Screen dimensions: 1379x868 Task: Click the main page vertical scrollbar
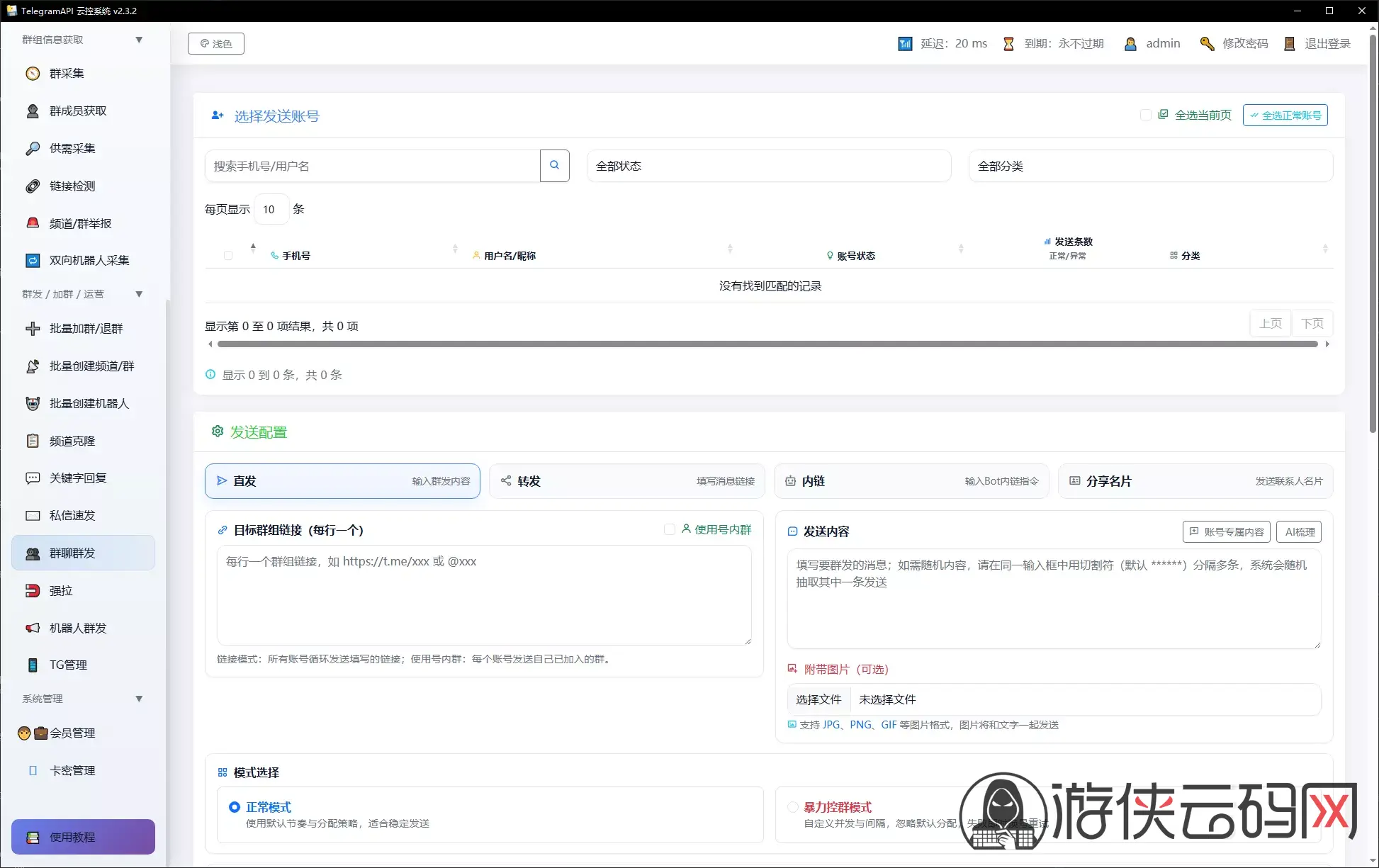(x=1373, y=234)
